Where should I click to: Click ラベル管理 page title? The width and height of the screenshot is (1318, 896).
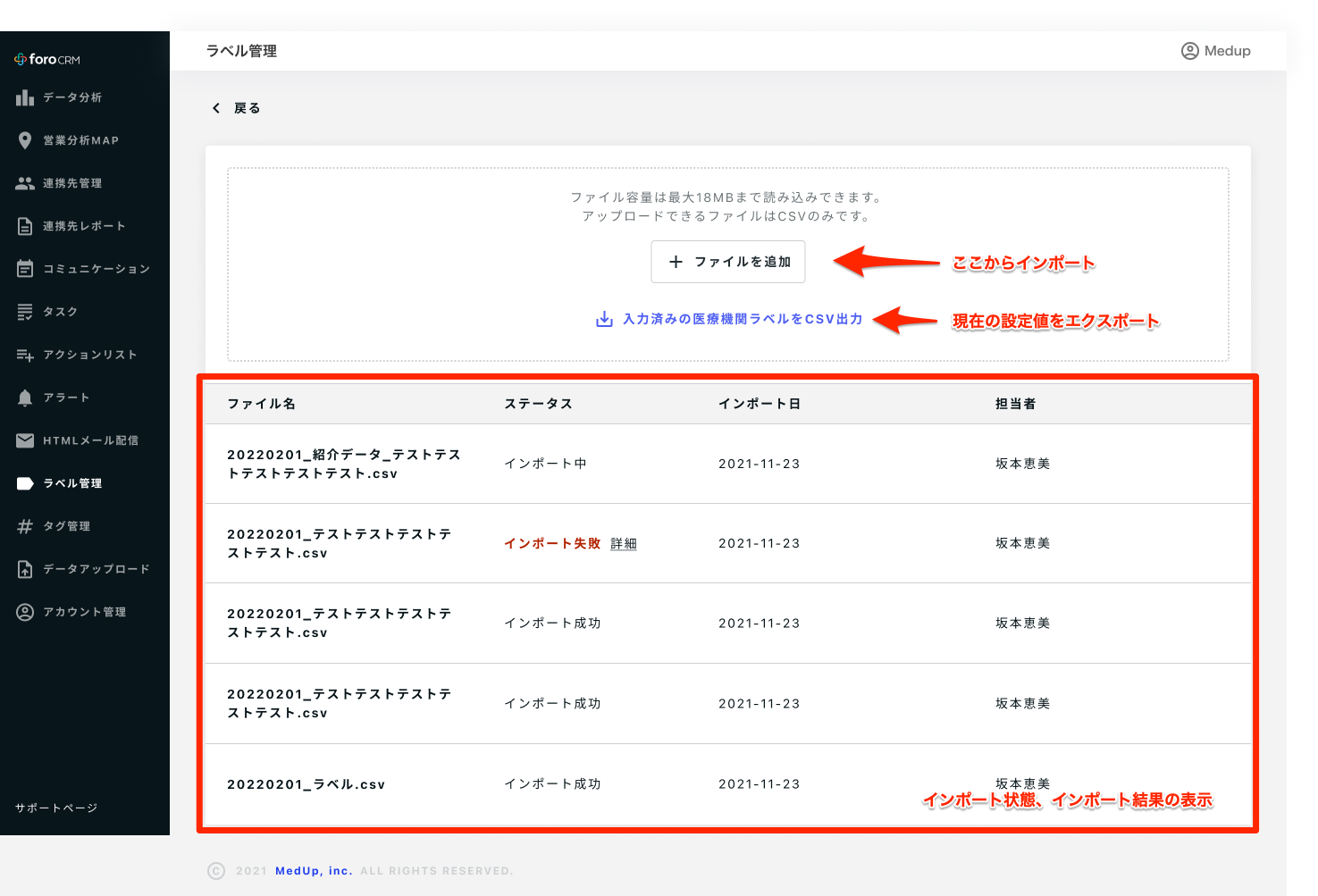tap(241, 51)
